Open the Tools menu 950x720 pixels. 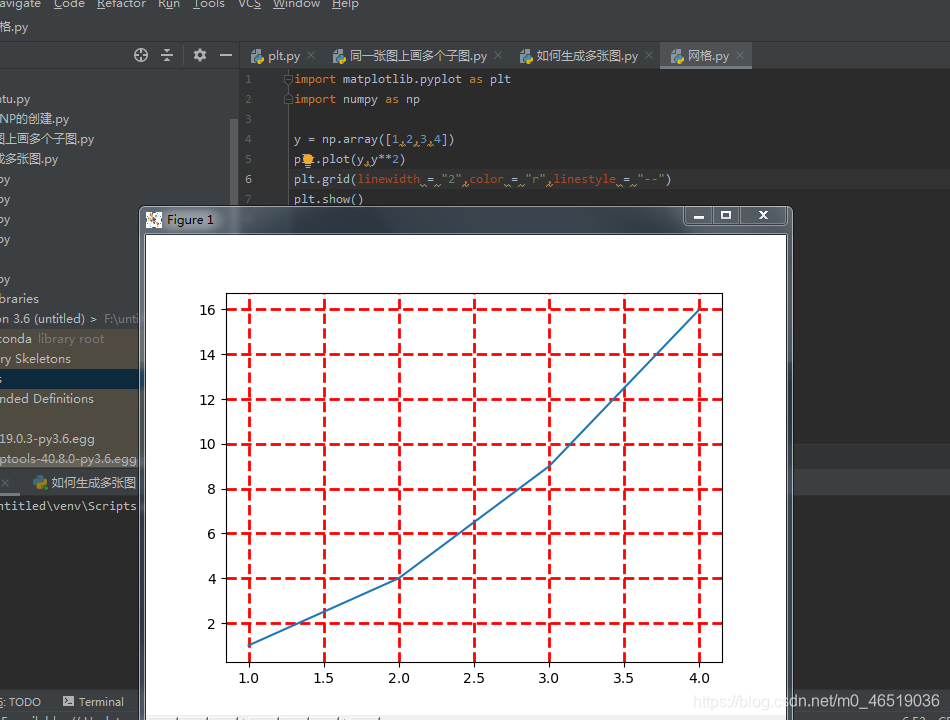click(209, 4)
